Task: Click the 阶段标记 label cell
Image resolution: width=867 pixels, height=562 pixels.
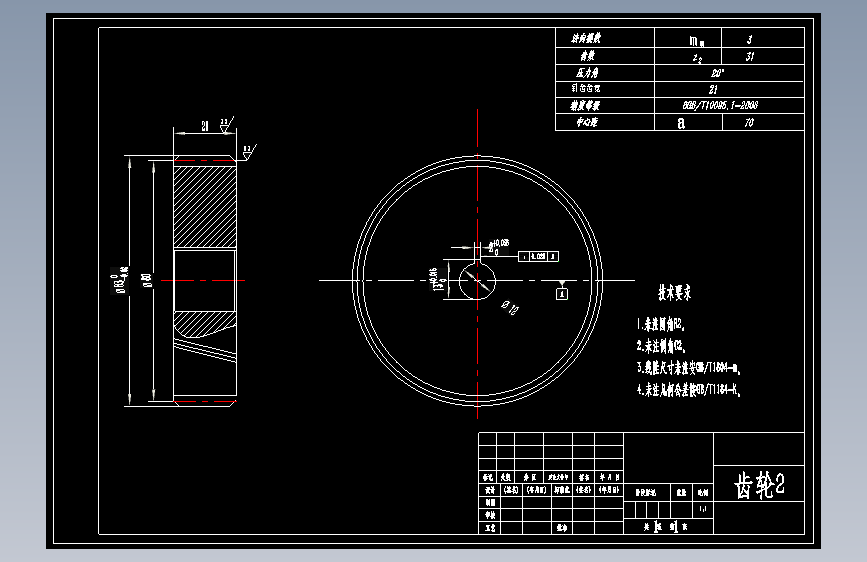Action: pos(646,492)
